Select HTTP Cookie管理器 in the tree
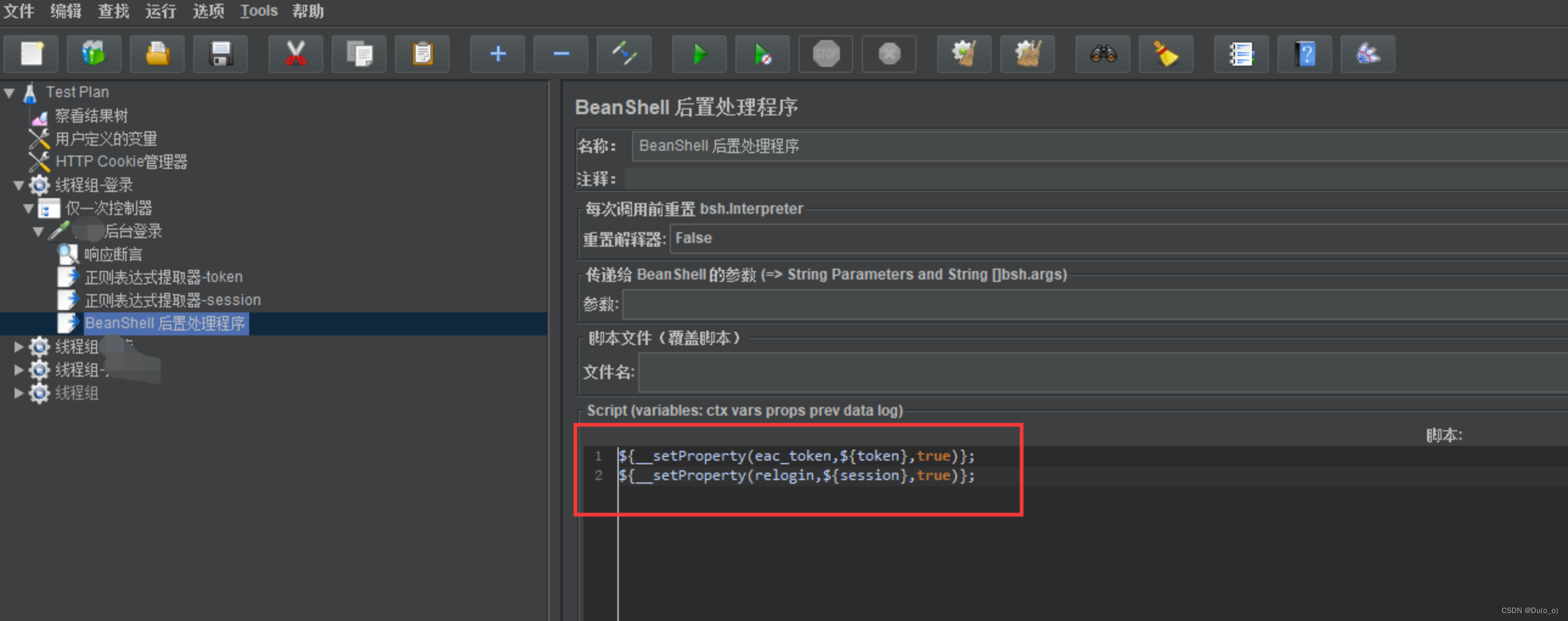Image resolution: width=1568 pixels, height=621 pixels. click(121, 162)
